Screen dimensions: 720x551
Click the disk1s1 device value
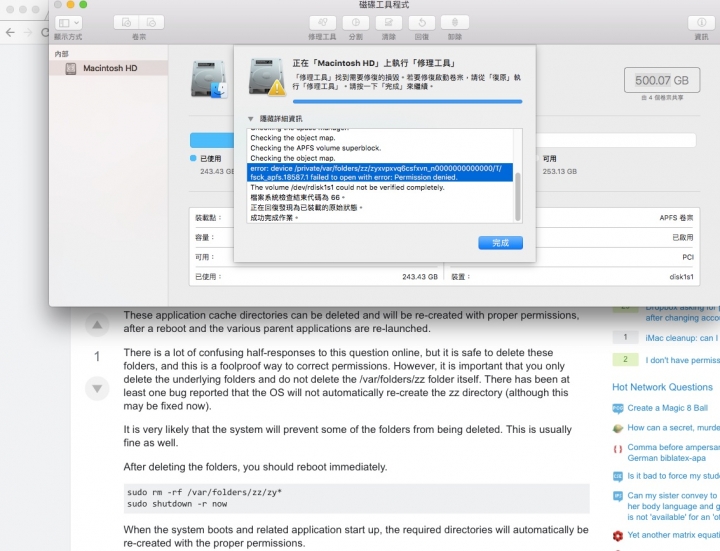pos(681,277)
